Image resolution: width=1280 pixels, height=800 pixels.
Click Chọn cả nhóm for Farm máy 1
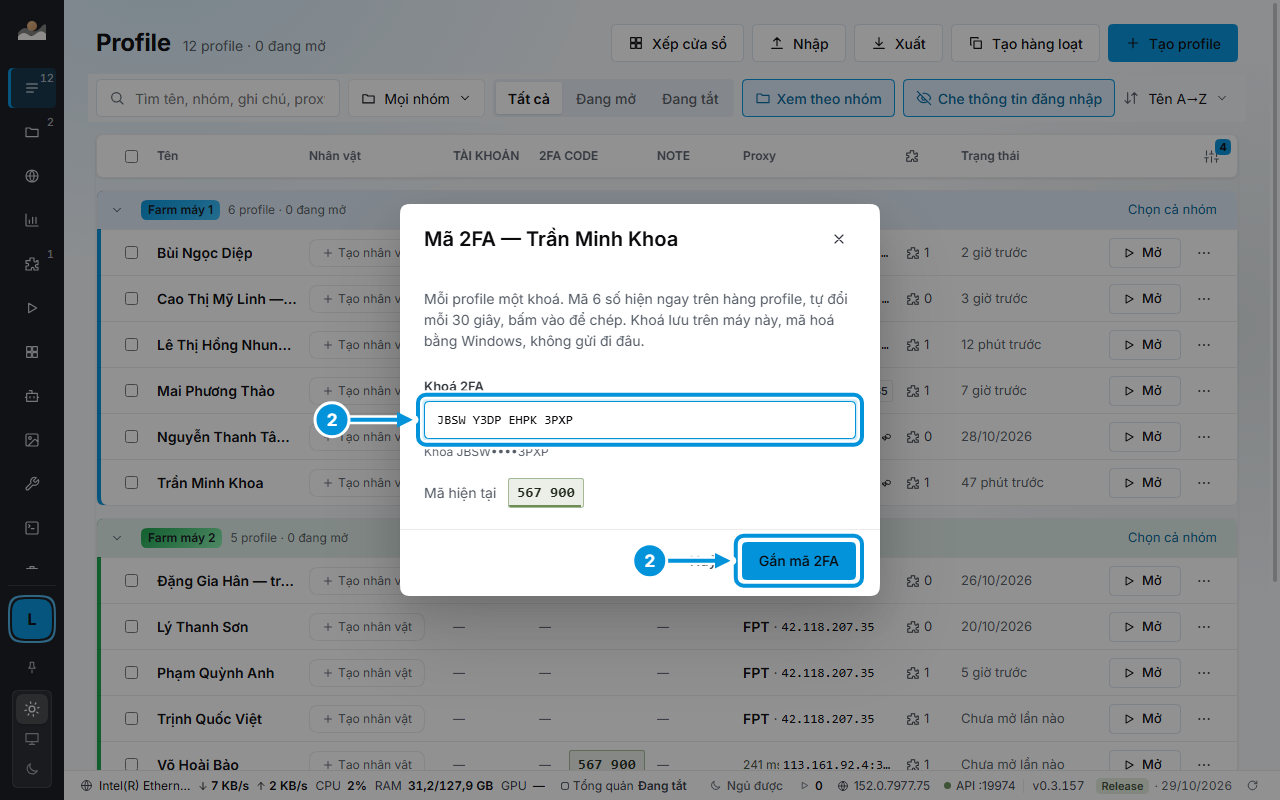coord(1172,210)
